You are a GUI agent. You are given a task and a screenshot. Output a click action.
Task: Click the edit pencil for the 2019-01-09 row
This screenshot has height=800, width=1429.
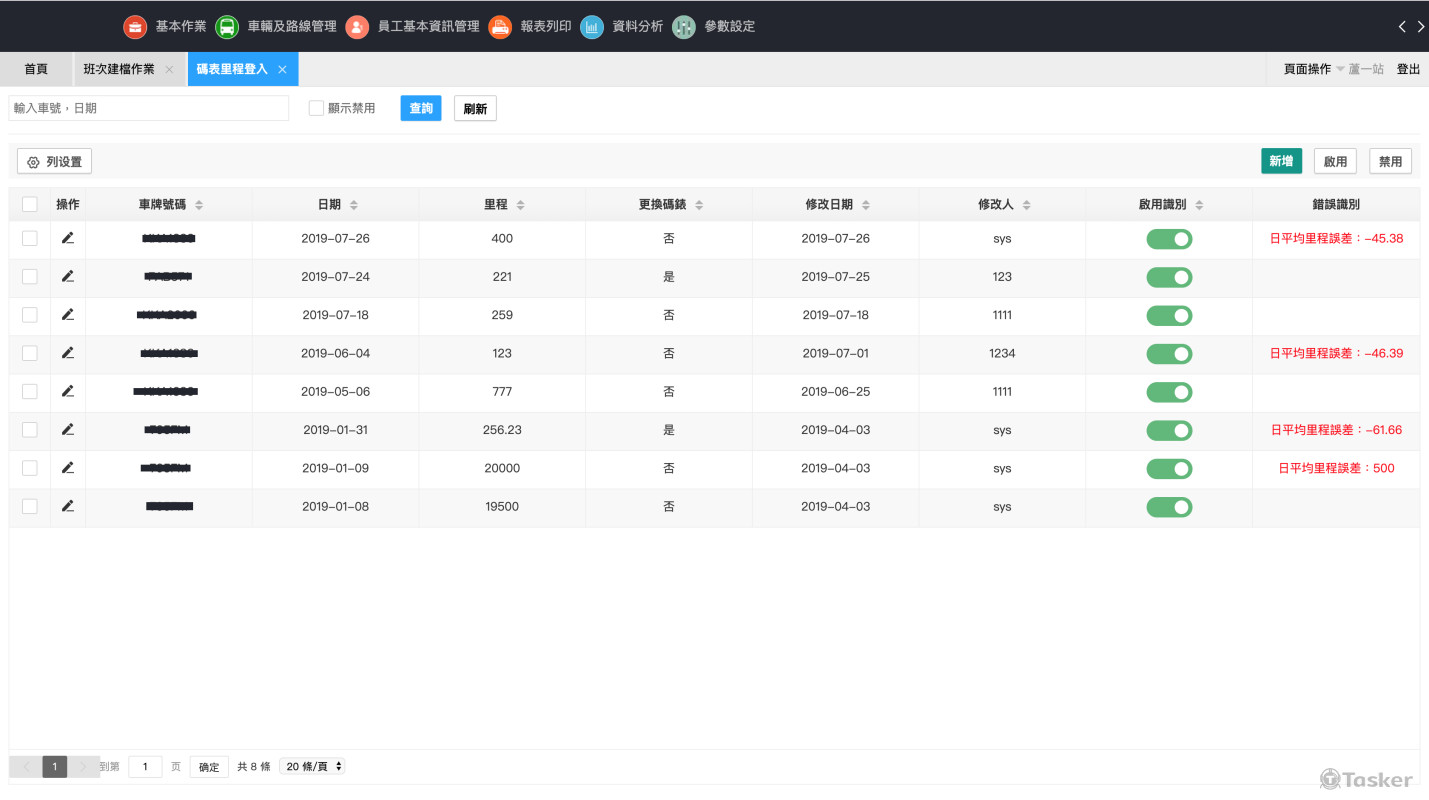(x=68, y=468)
